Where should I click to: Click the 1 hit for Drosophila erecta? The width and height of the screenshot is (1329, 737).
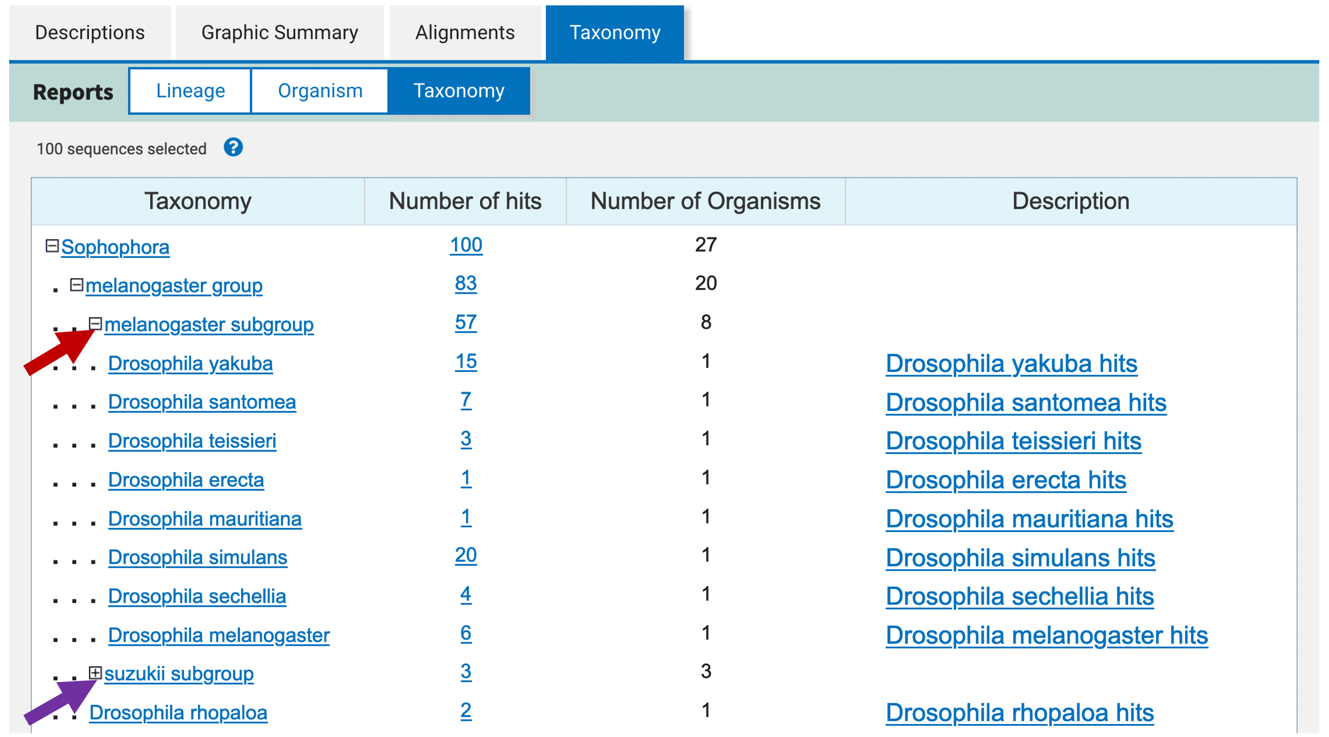pos(466,479)
